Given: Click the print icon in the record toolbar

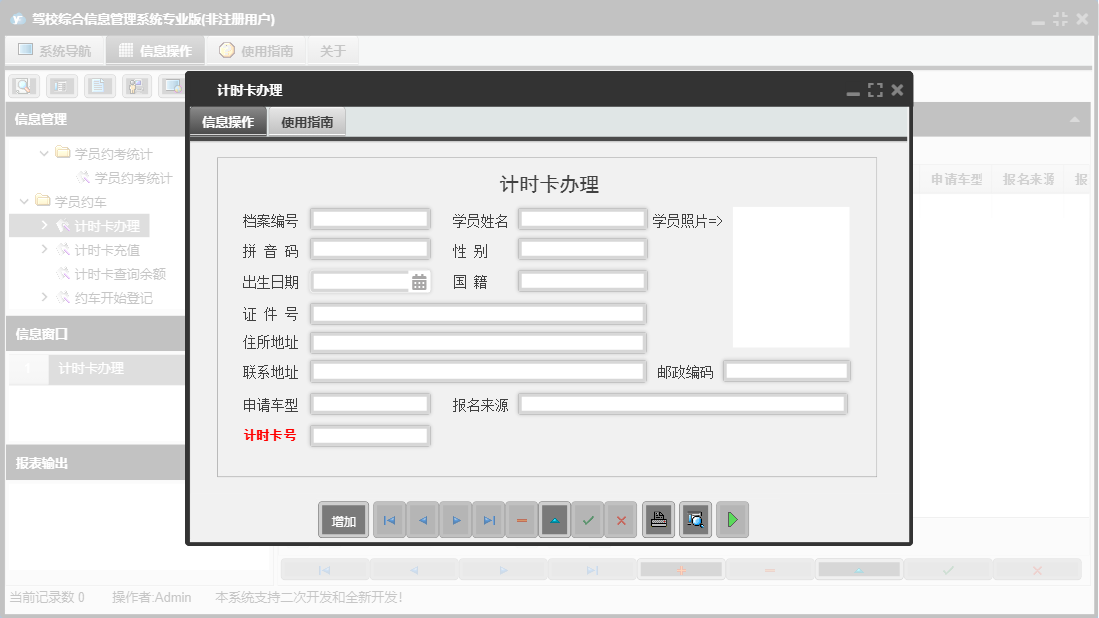Looking at the screenshot, I should pos(658,519).
